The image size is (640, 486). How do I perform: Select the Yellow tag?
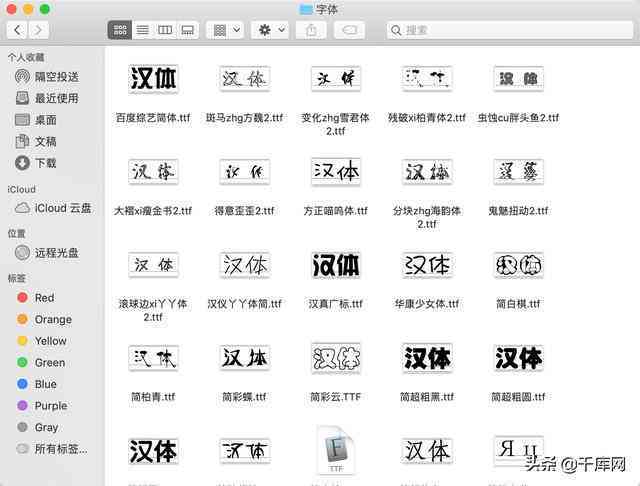(x=42, y=341)
